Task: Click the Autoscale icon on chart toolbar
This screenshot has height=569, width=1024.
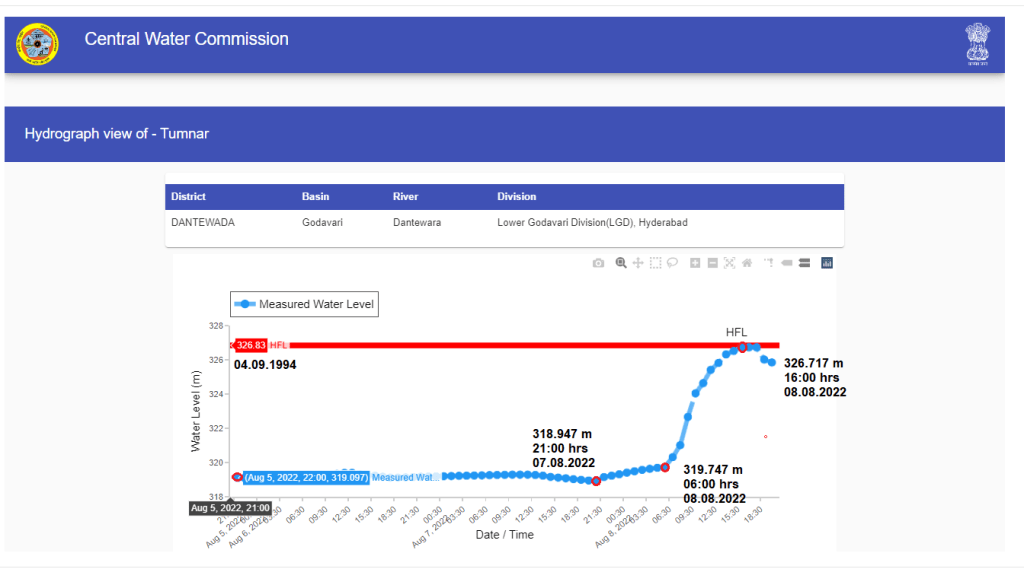Action: pyautogui.click(x=729, y=263)
